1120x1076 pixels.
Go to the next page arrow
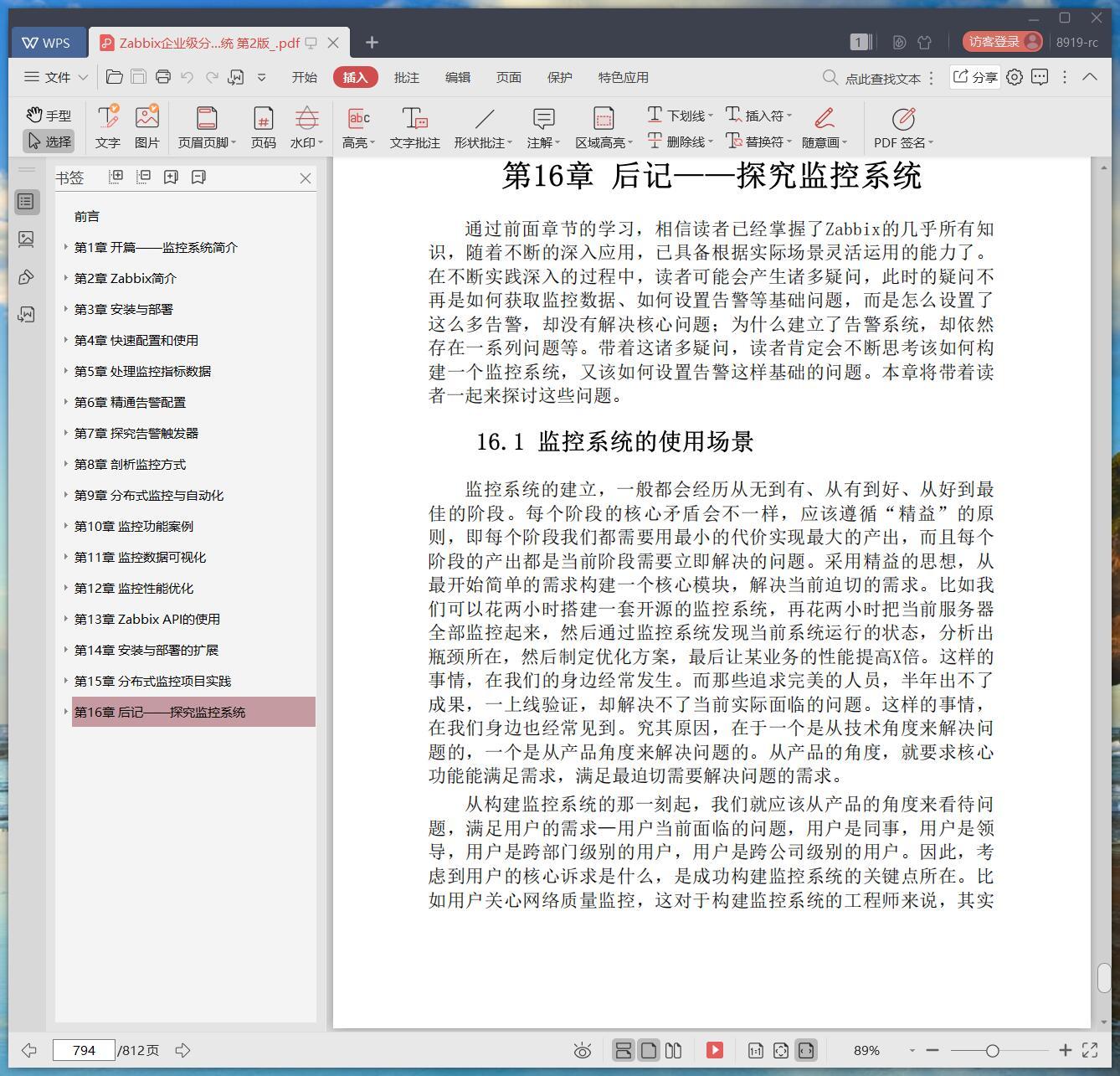click(183, 1050)
